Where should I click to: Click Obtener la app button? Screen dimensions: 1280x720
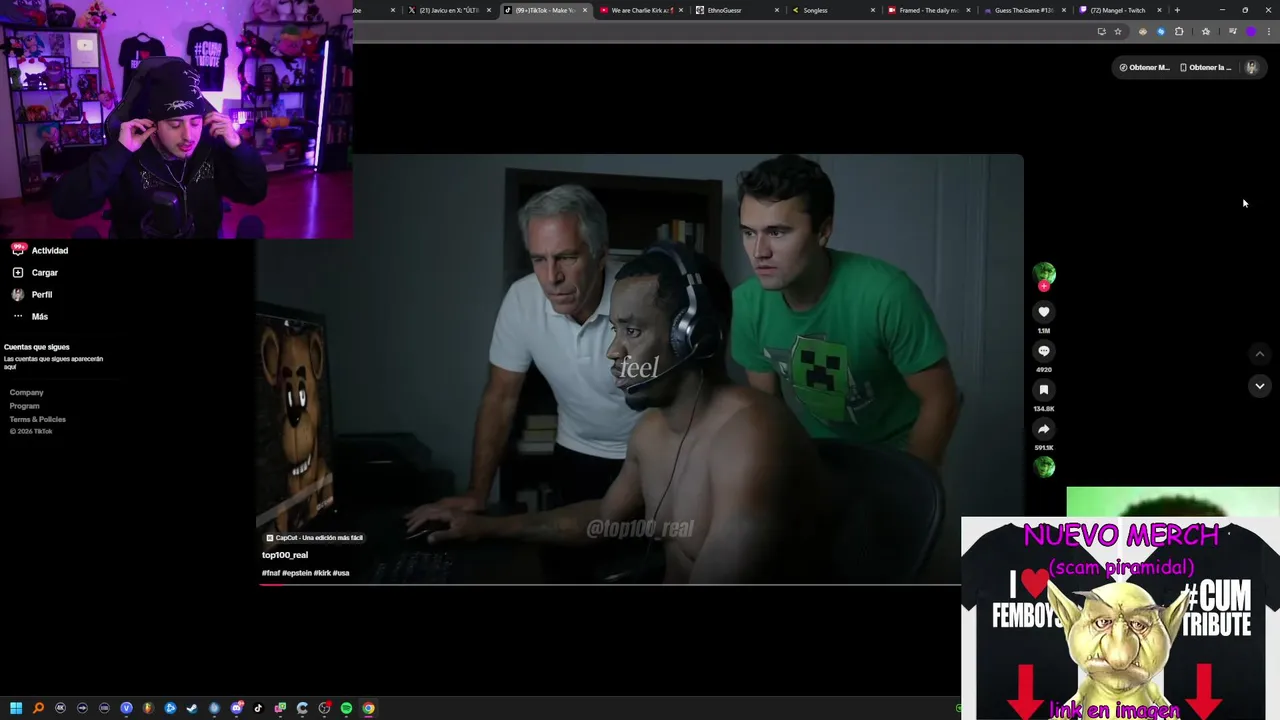(1206, 68)
